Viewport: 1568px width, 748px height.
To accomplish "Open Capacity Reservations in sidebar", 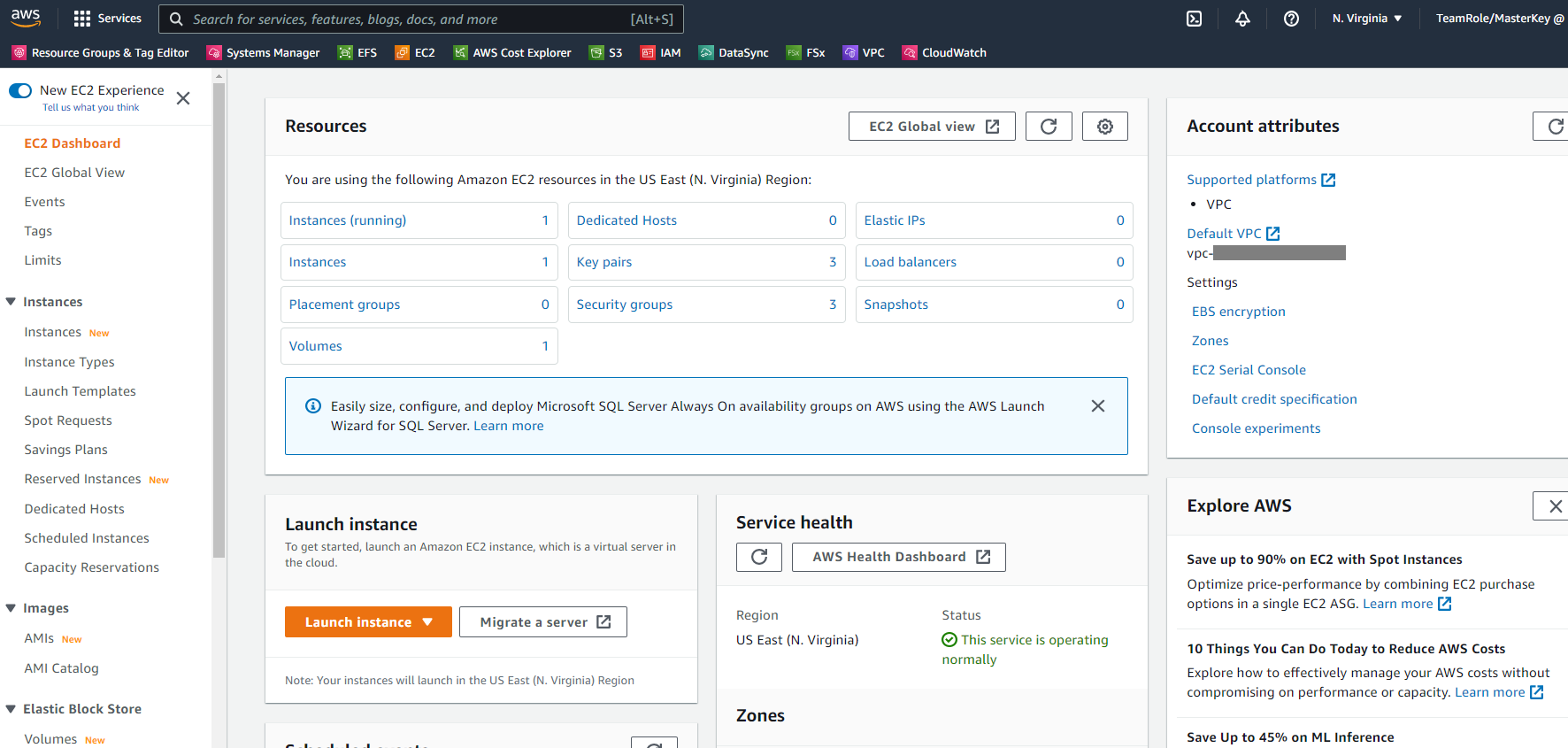I will 92,567.
